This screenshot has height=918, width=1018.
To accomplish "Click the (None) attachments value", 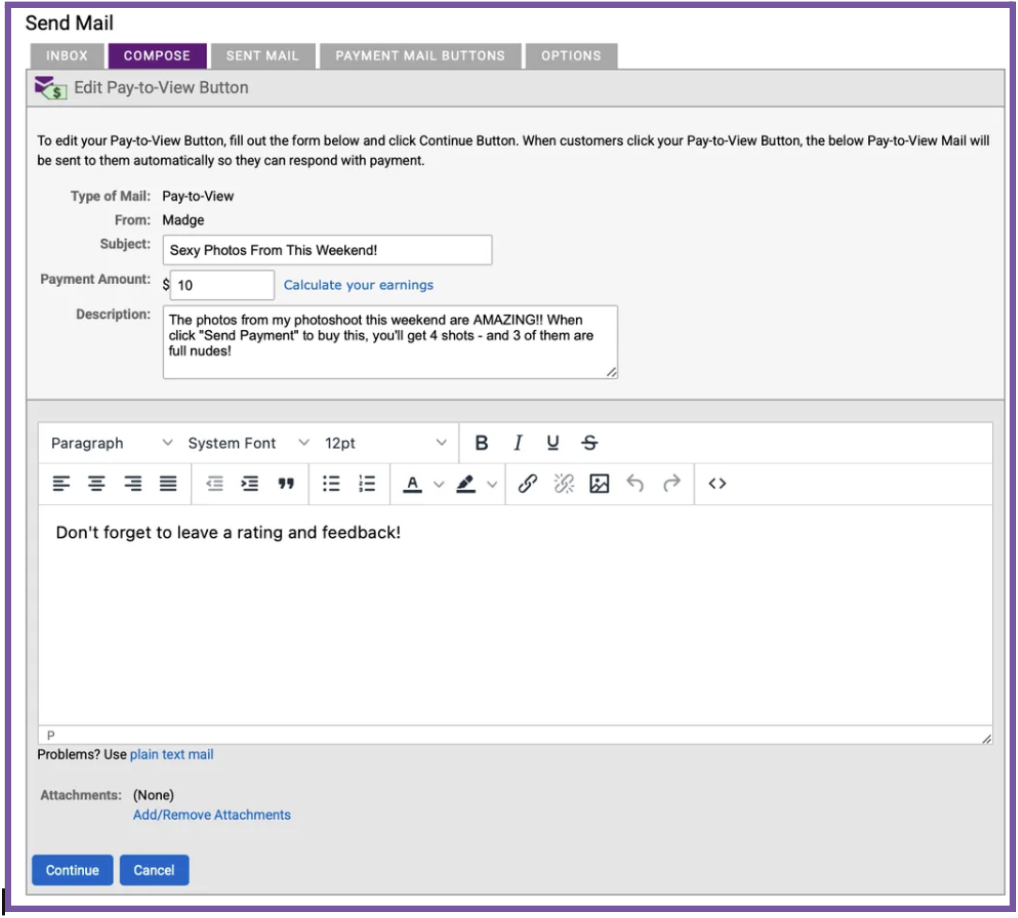I will [x=153, y=795].
